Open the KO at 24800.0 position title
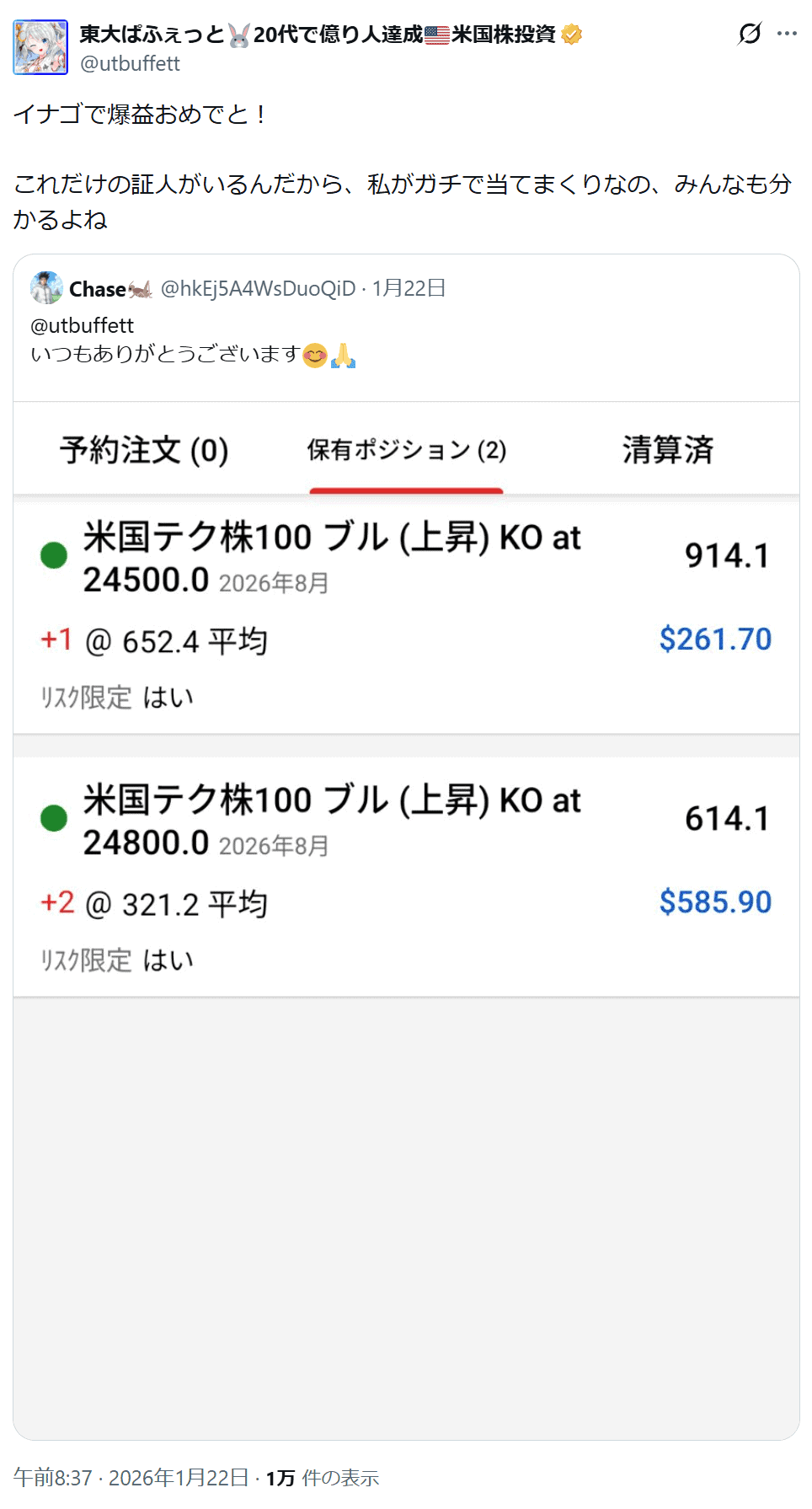Viewport: 812px width, 1509px height. pos(332,820)
